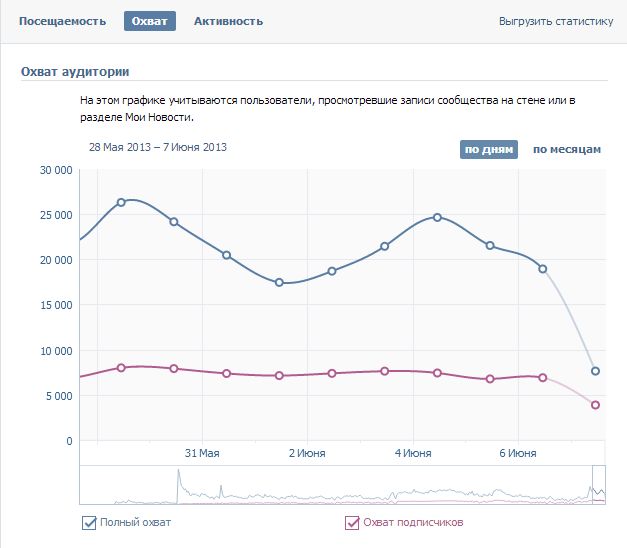627x548 pixels.
Task: Toggle the Охват подписчиков checkbox
Action: coord(352,522)
